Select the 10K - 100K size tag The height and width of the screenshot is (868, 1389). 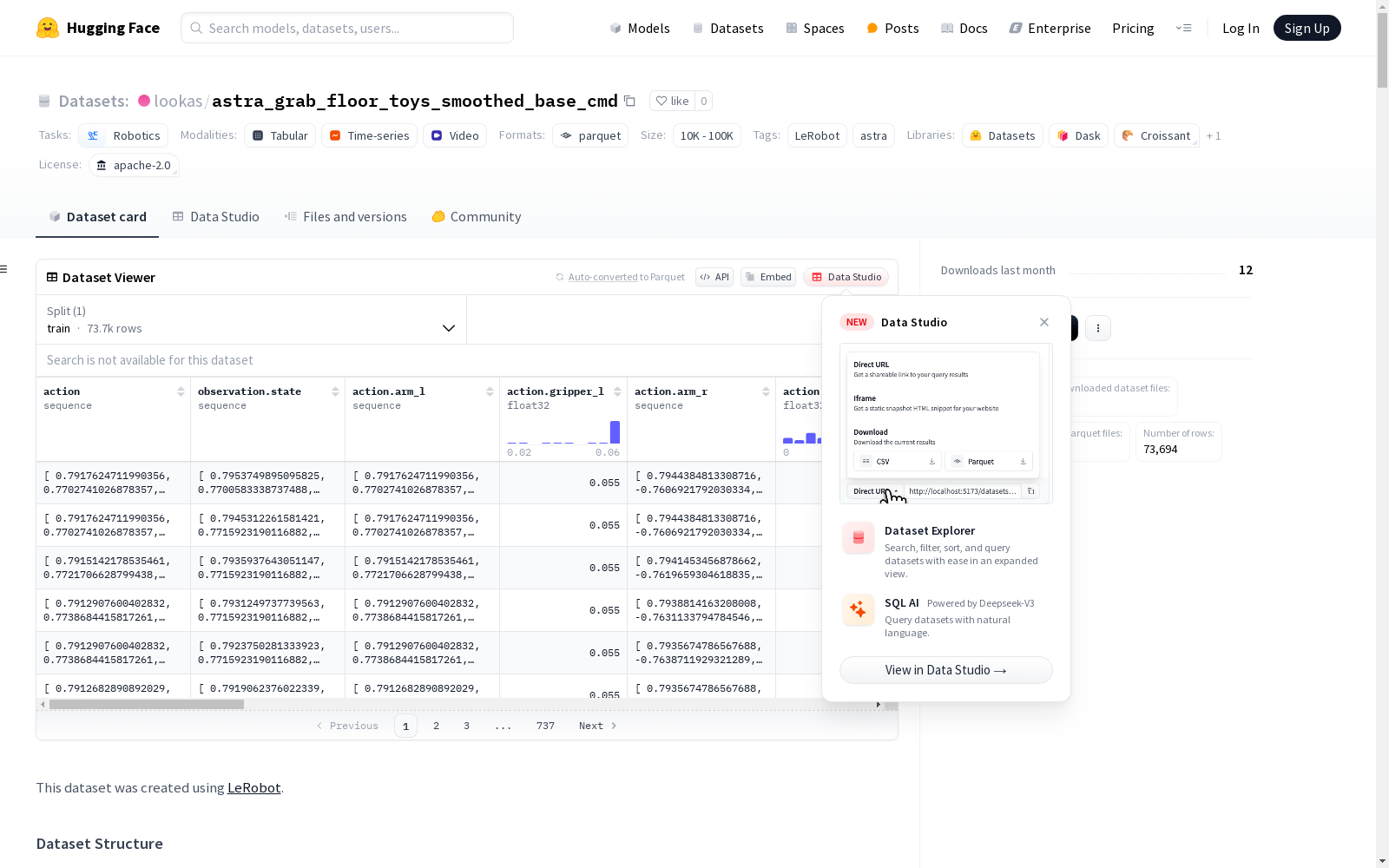point(707,135)
